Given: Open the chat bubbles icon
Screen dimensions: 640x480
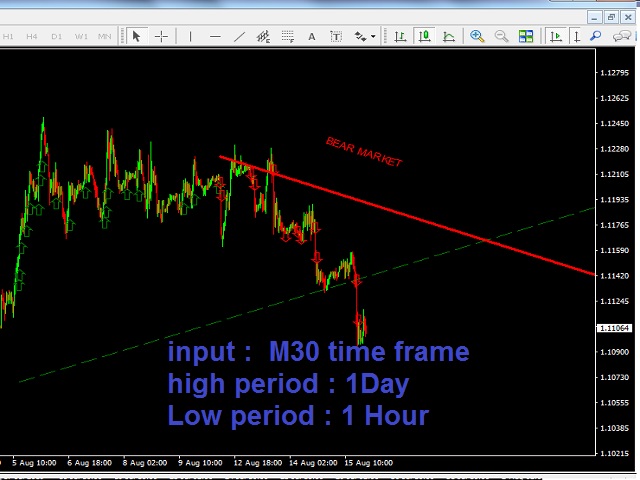Looking at the screenshot, I should coord(622,36).
